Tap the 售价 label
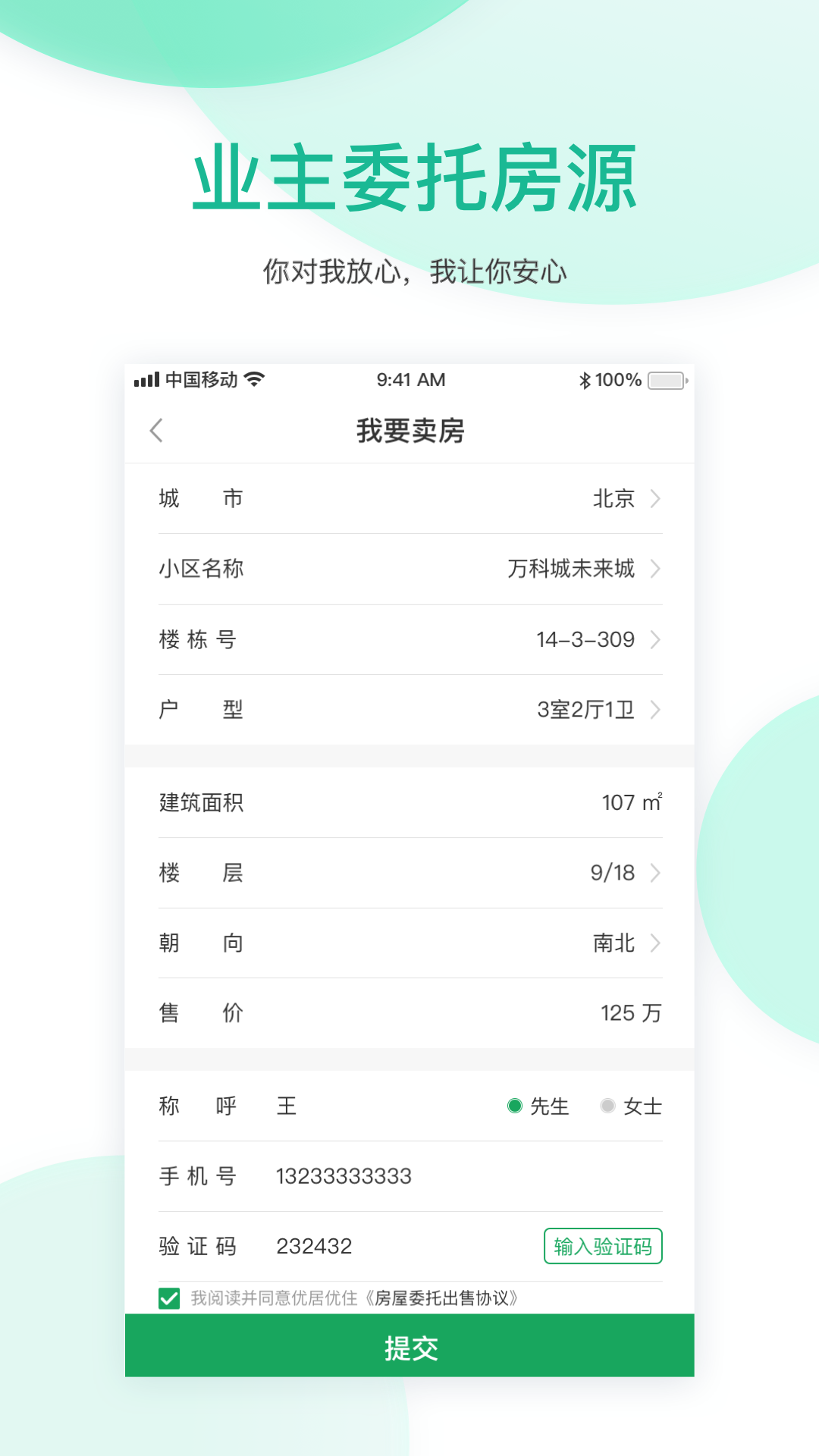Image resolution: width=819 pixels, height=1456 pixels. (201, 1013)
